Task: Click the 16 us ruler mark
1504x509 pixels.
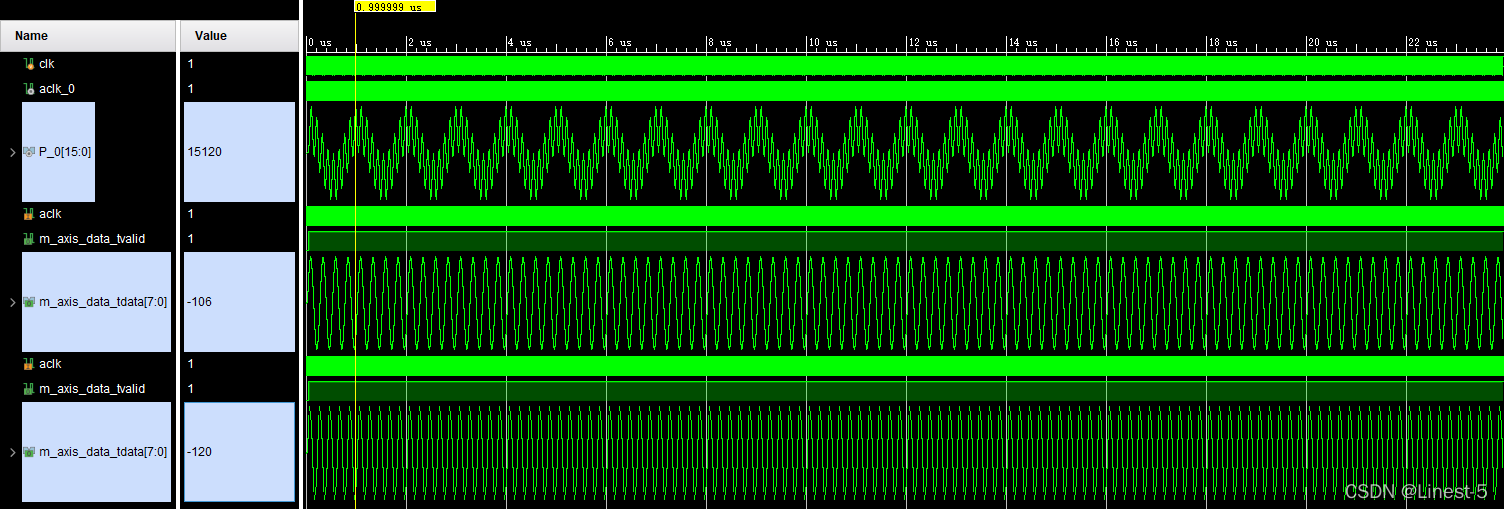Action: [x=1123, y=43]
